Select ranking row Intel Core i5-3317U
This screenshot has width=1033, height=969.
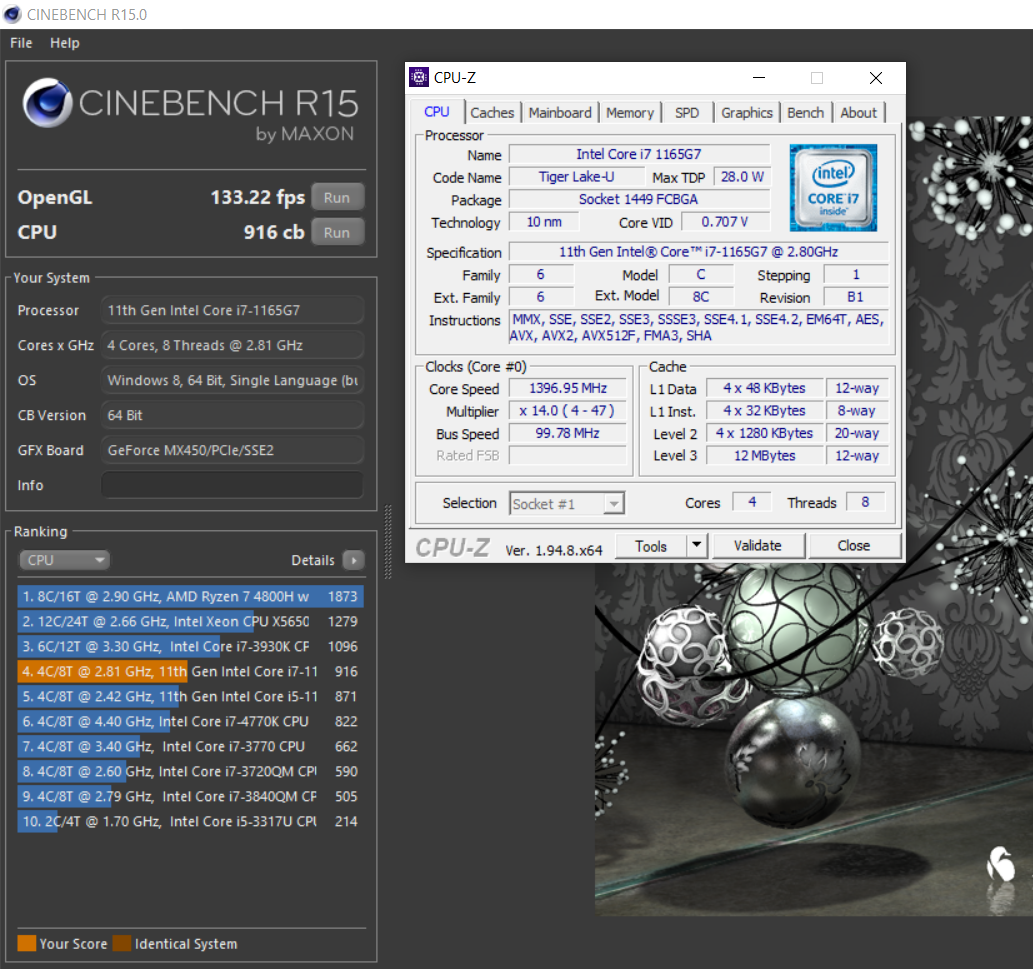[x=190, y=821]
